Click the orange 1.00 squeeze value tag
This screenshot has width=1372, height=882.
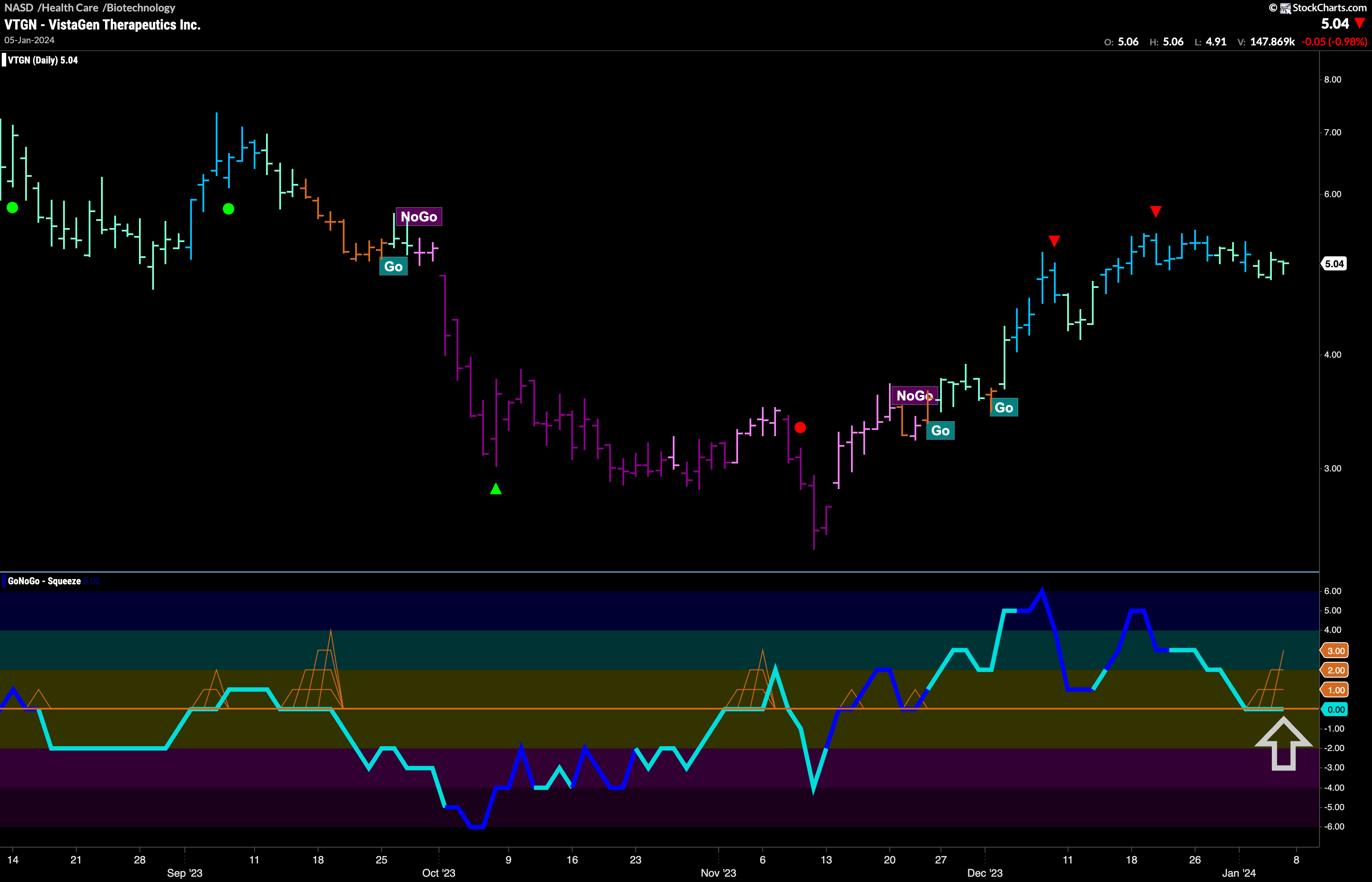(x=1334, y=690)
